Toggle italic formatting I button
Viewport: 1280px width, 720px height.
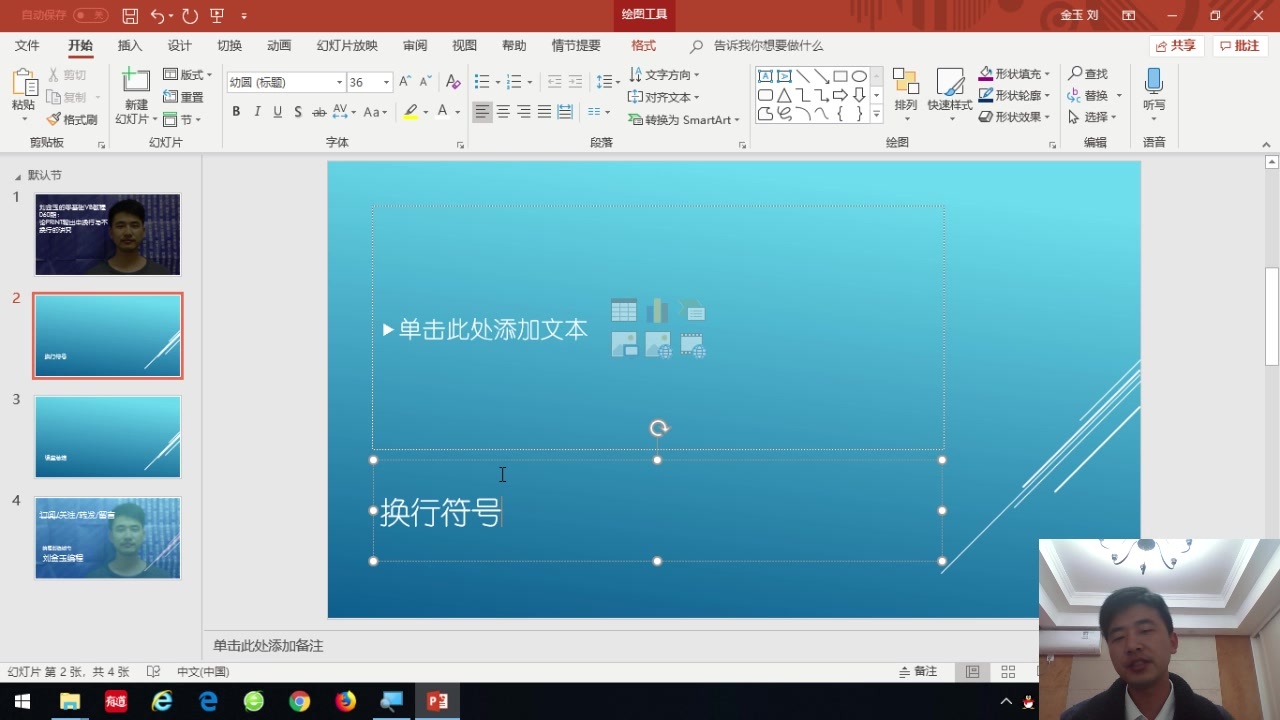pyautogui.click(x=257, y=112)
